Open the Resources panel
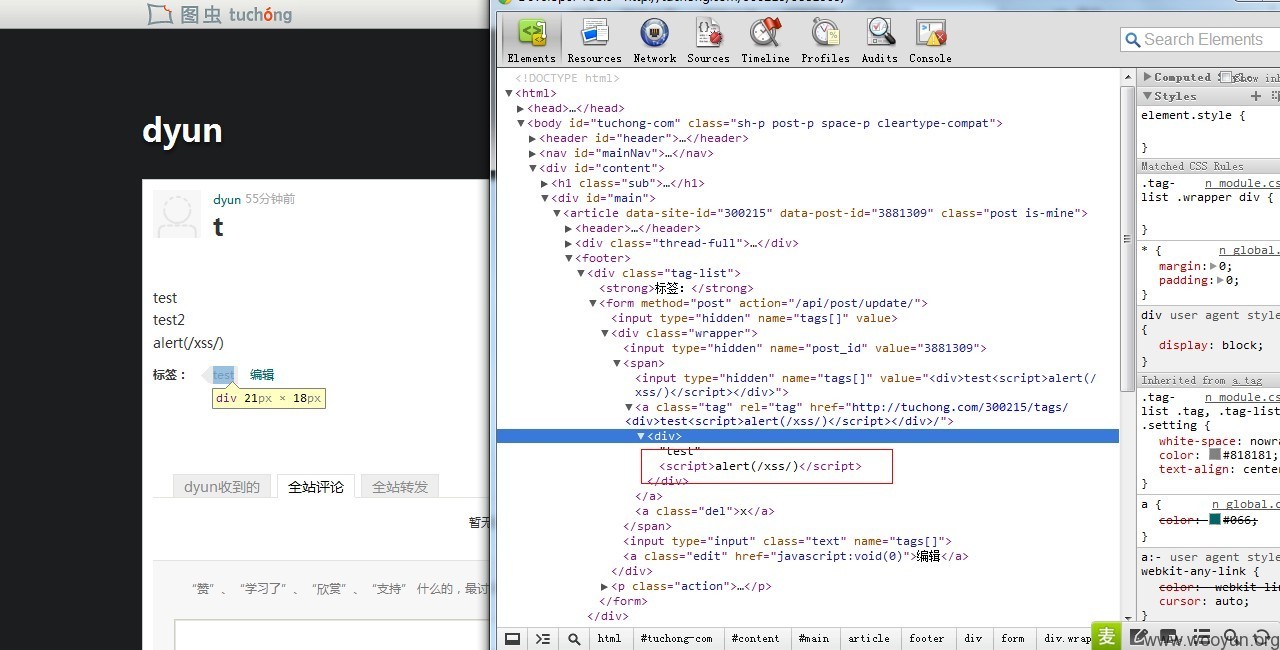Screen dimensions: 1280x650 (595, 41)
